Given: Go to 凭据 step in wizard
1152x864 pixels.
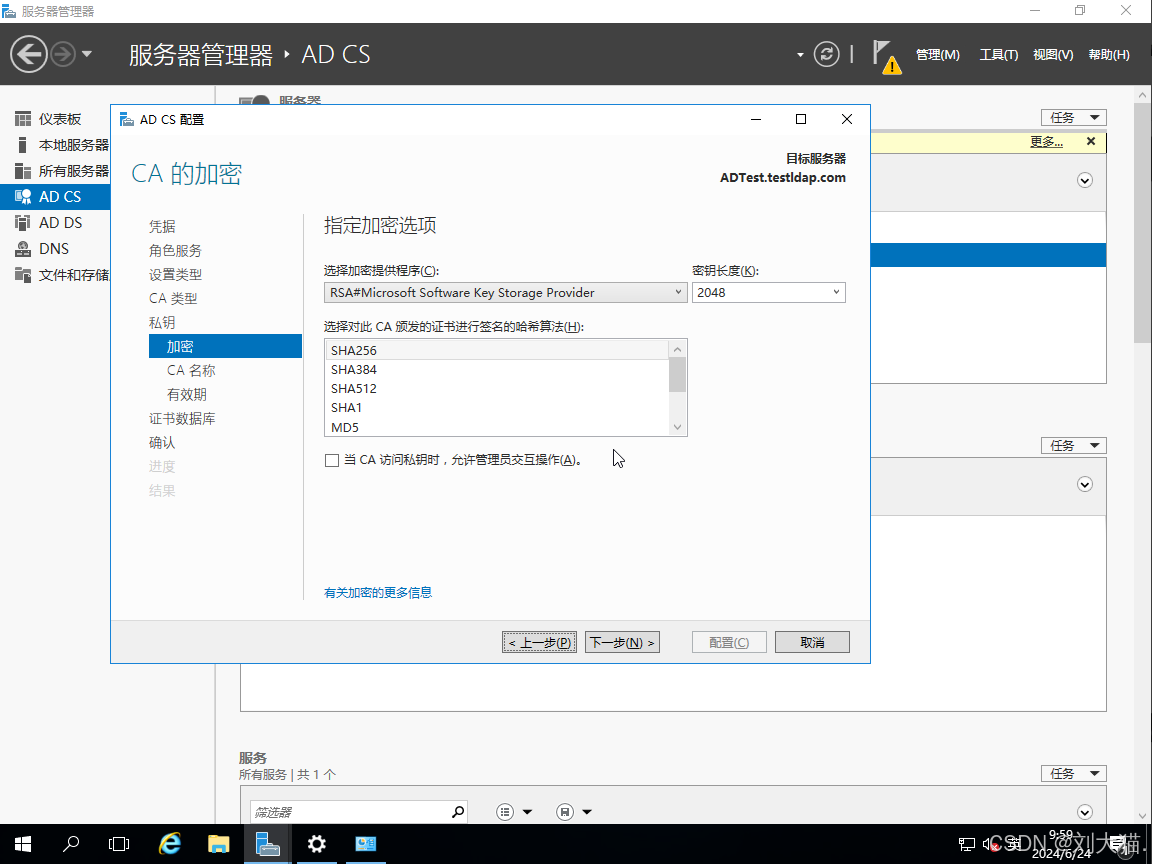Looking at the screenshot, I should pyautogui.click(x=162, y=226).
